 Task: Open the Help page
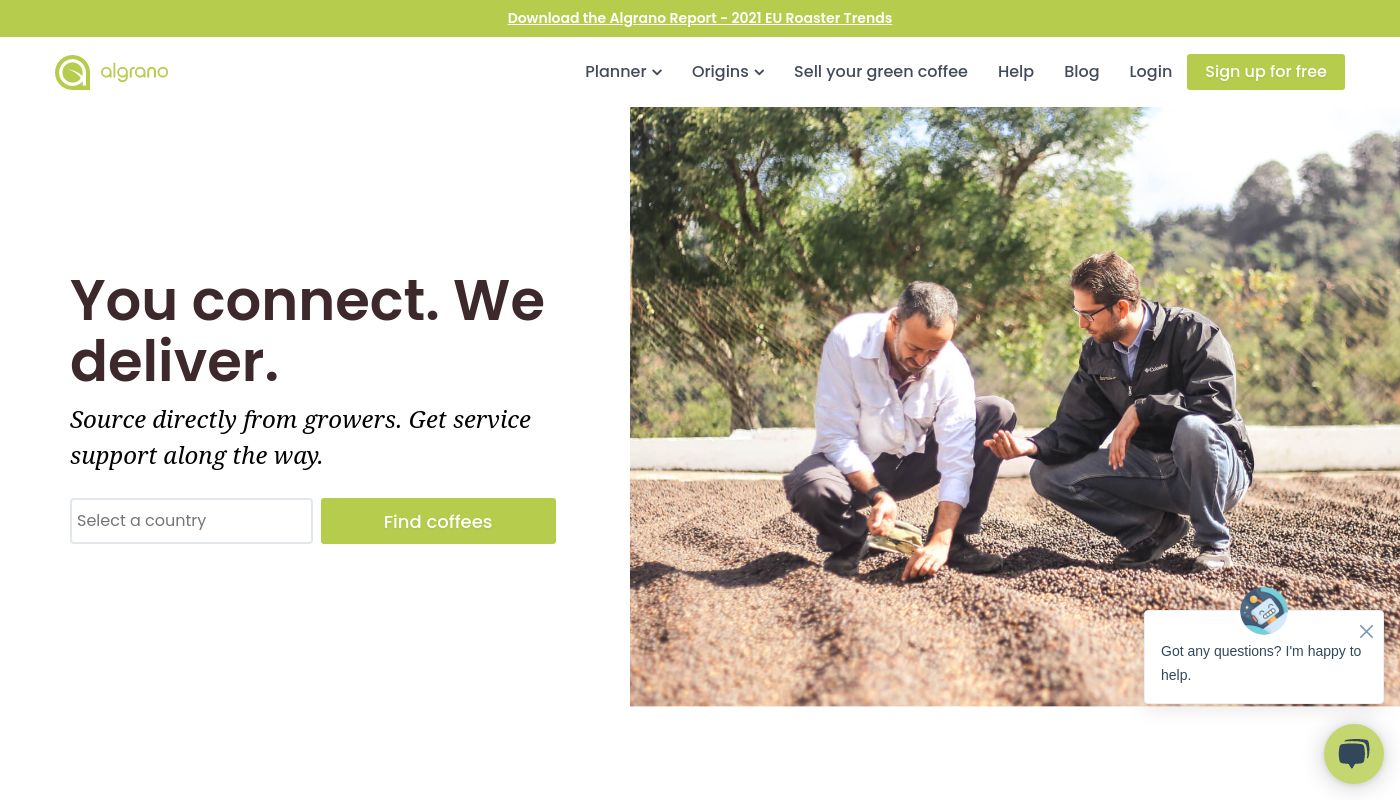pos(1015,72)
